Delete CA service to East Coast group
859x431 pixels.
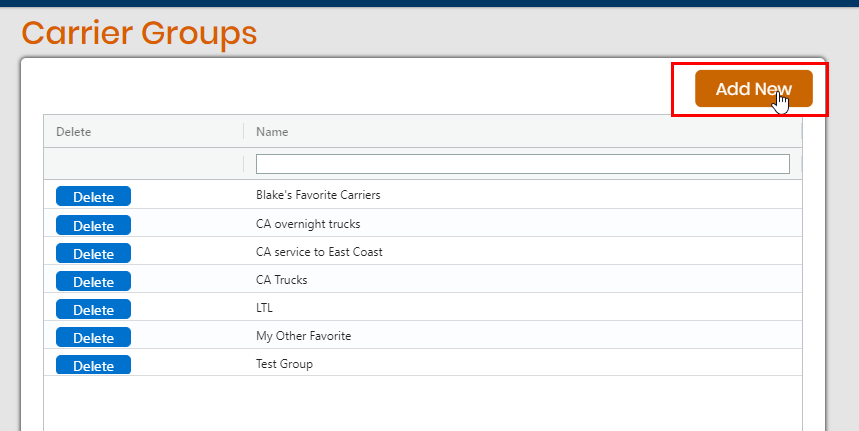pyautogui.click(x=93, y=254)
